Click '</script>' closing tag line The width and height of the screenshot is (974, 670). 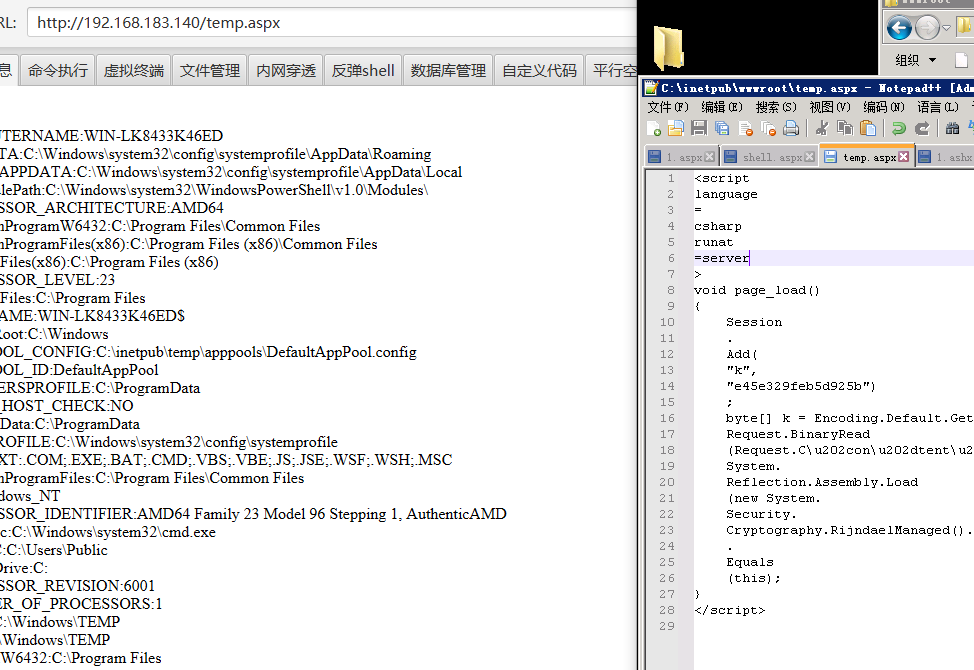pyautogui.click(x=730, y=610)
